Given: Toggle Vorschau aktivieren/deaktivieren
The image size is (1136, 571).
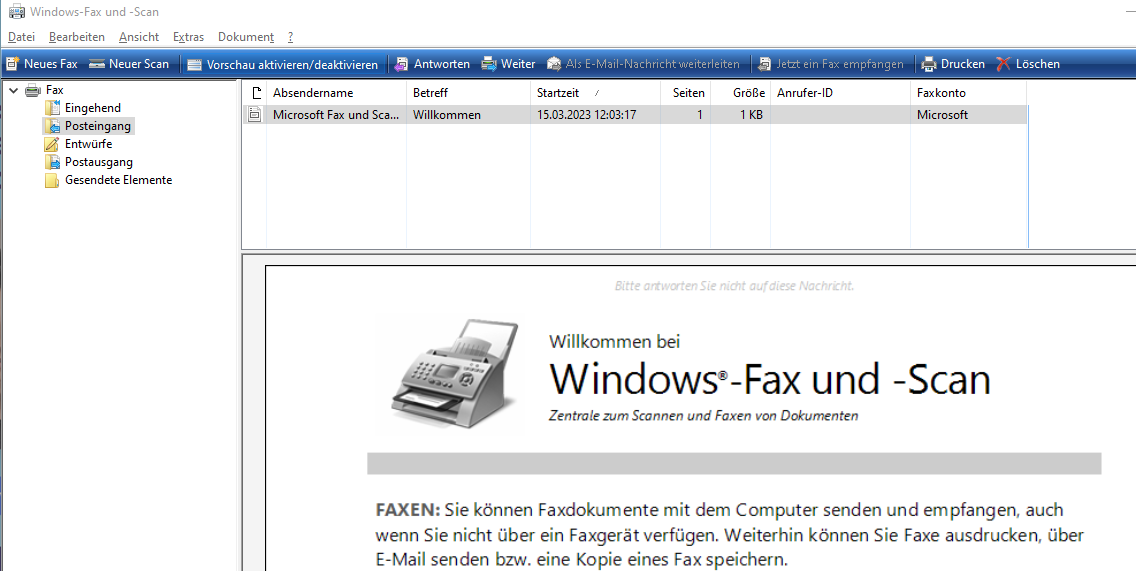Looking at the screenshot, I should click(283, 64).
